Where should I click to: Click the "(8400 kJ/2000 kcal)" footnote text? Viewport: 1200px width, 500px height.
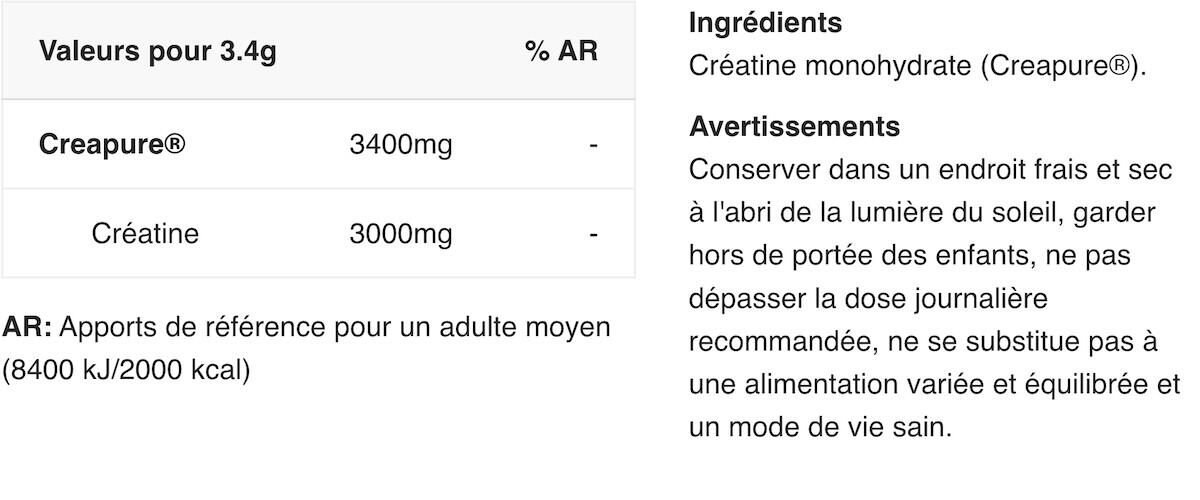point(126,370)
